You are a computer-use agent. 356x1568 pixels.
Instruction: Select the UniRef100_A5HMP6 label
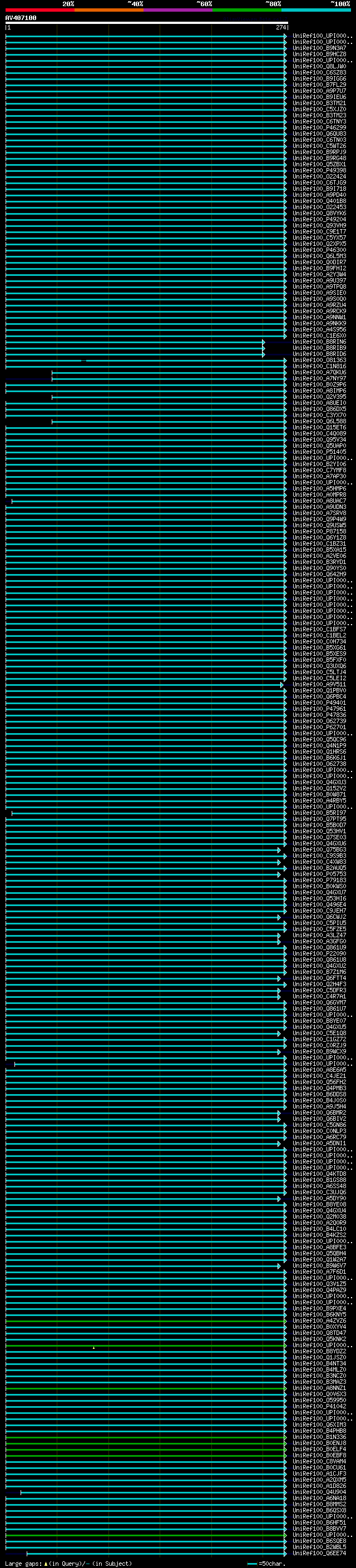(x=319, y=489)
